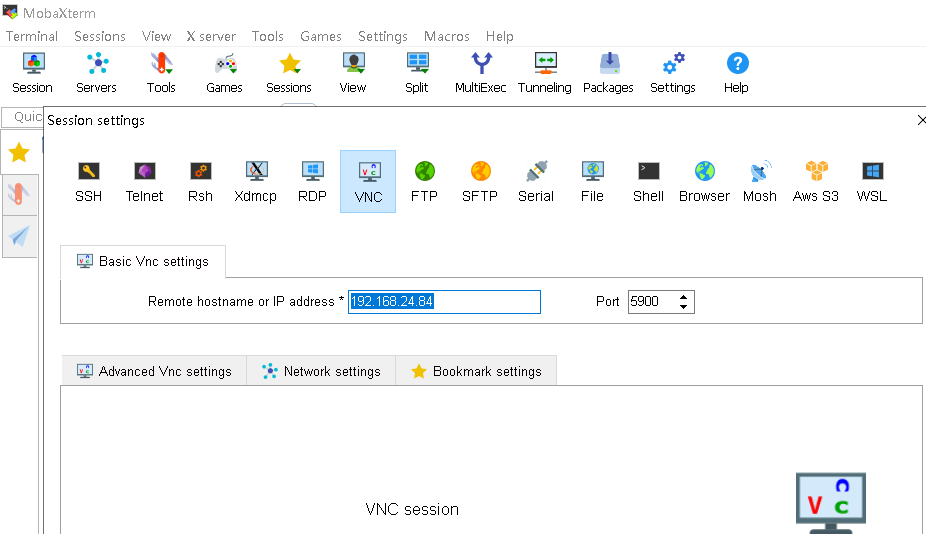Select the RDP session icon
Image resolution: width=926 pixels, height=534 pixels.
click(312, 181)
